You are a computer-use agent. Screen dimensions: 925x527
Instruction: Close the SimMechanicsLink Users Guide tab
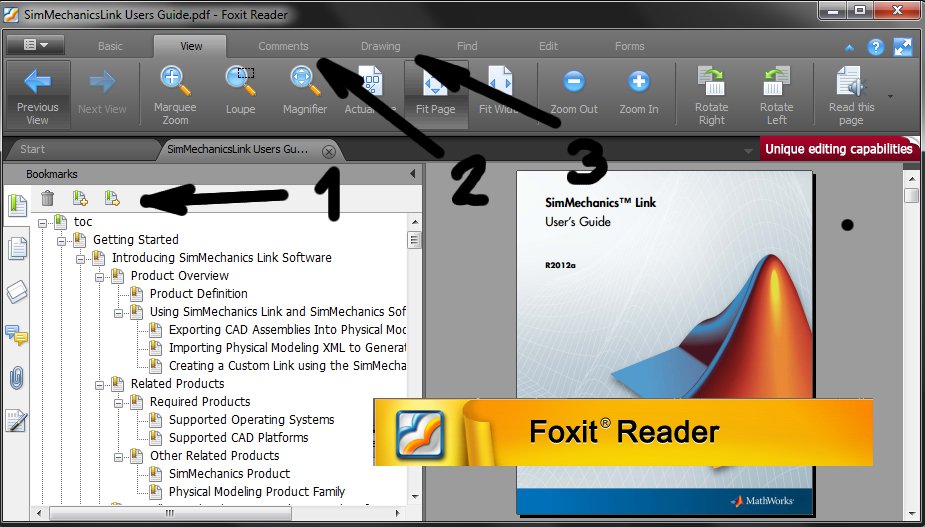coord(329,152)
